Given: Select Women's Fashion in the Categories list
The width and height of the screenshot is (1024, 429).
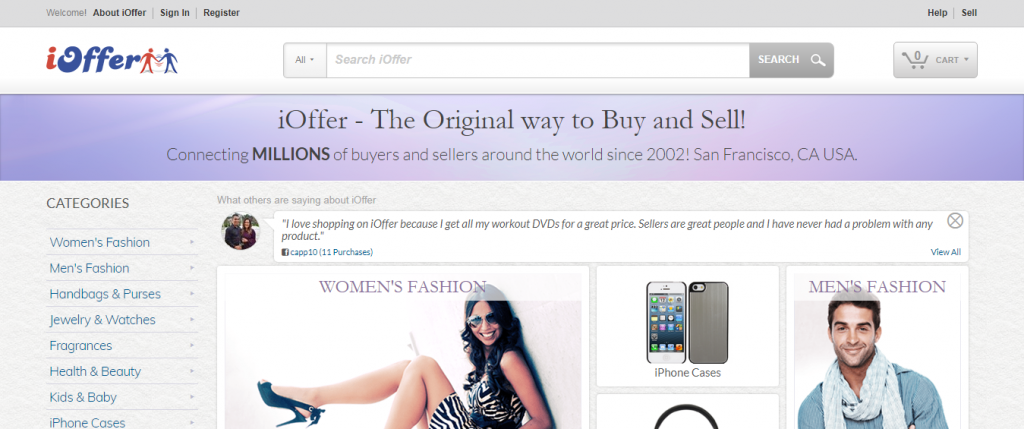Looking at the screenshot, I should (100, 242).
